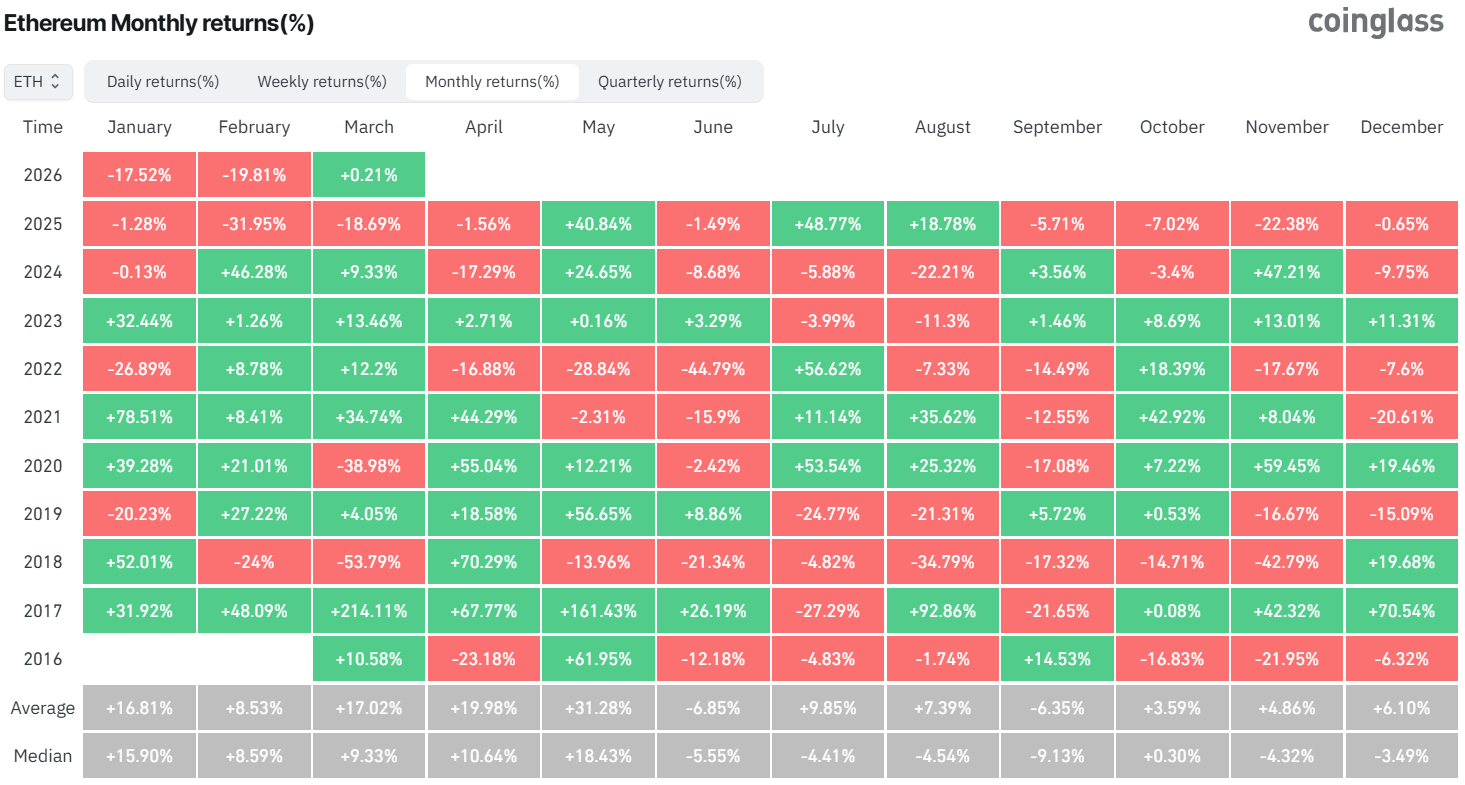
Task: Click the +48.77% July 2025 cell
Action: [x=828, y=224]
